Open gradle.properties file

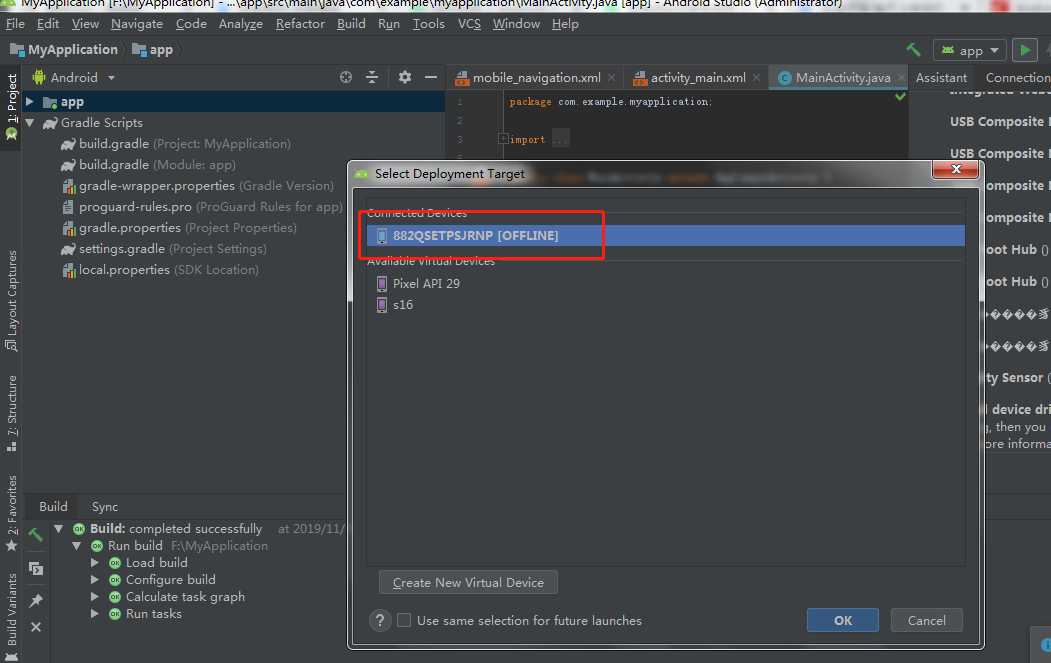[x=179, y=228]
